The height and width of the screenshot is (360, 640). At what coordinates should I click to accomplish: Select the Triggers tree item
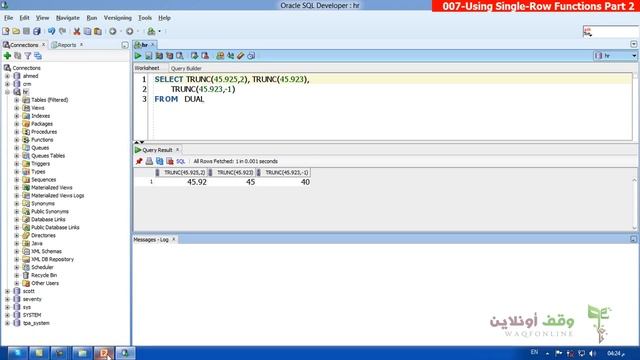point(40,164)
